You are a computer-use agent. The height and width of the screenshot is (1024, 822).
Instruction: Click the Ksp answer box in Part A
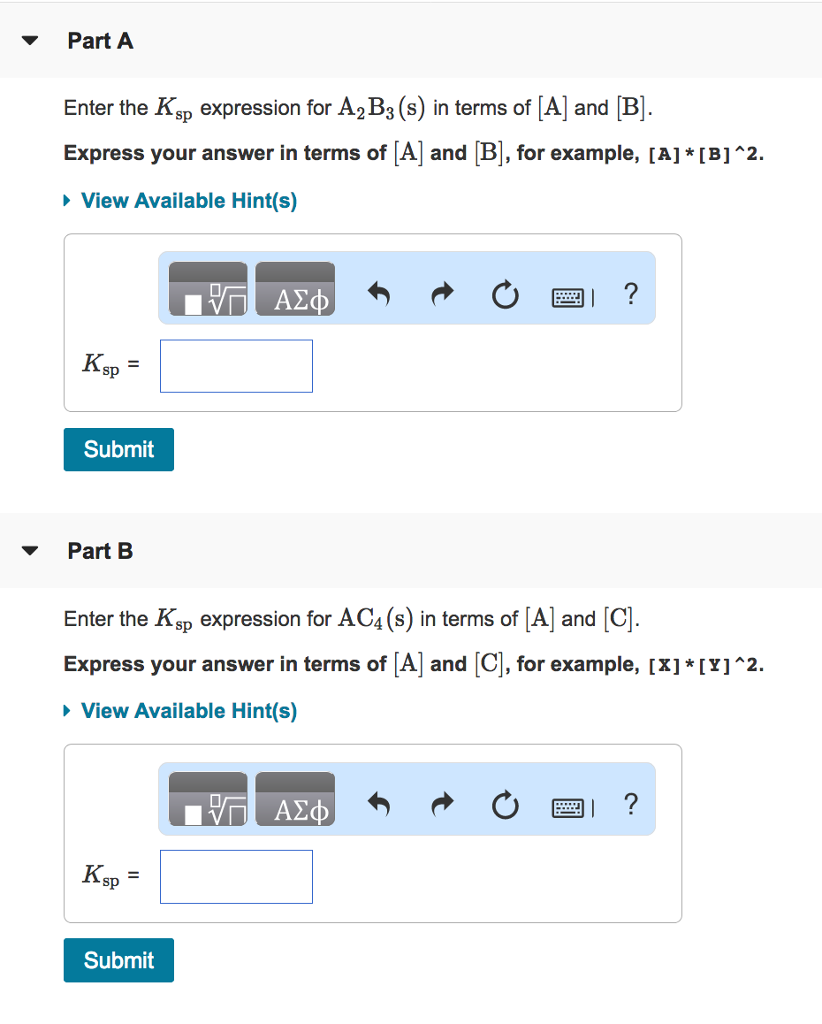pos(236,365)
